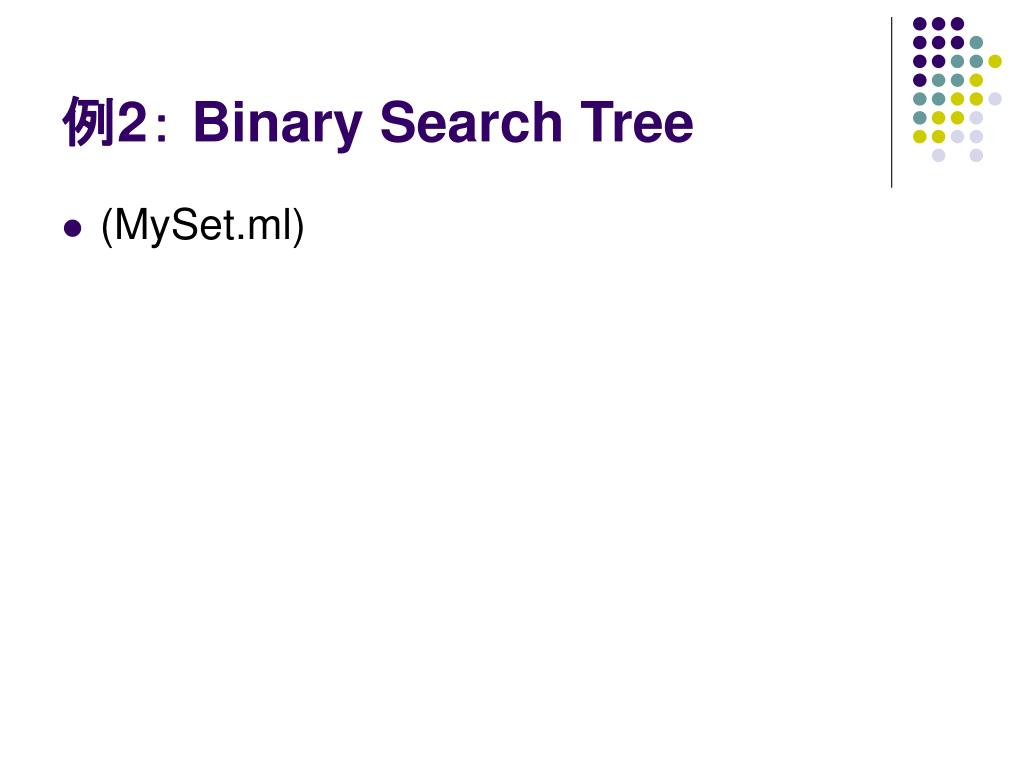Select the word Tree in the title

(x=637, y=122)
